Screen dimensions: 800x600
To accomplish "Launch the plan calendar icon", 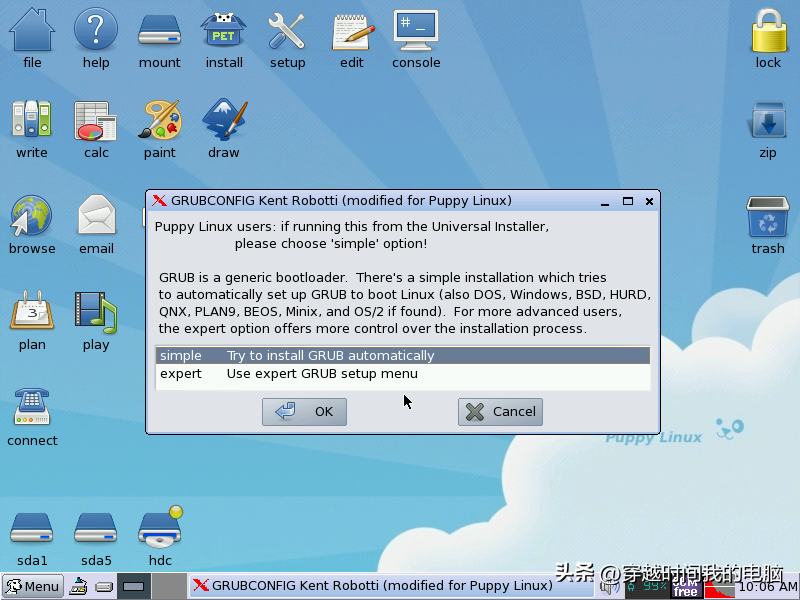I will pos(32,310).
